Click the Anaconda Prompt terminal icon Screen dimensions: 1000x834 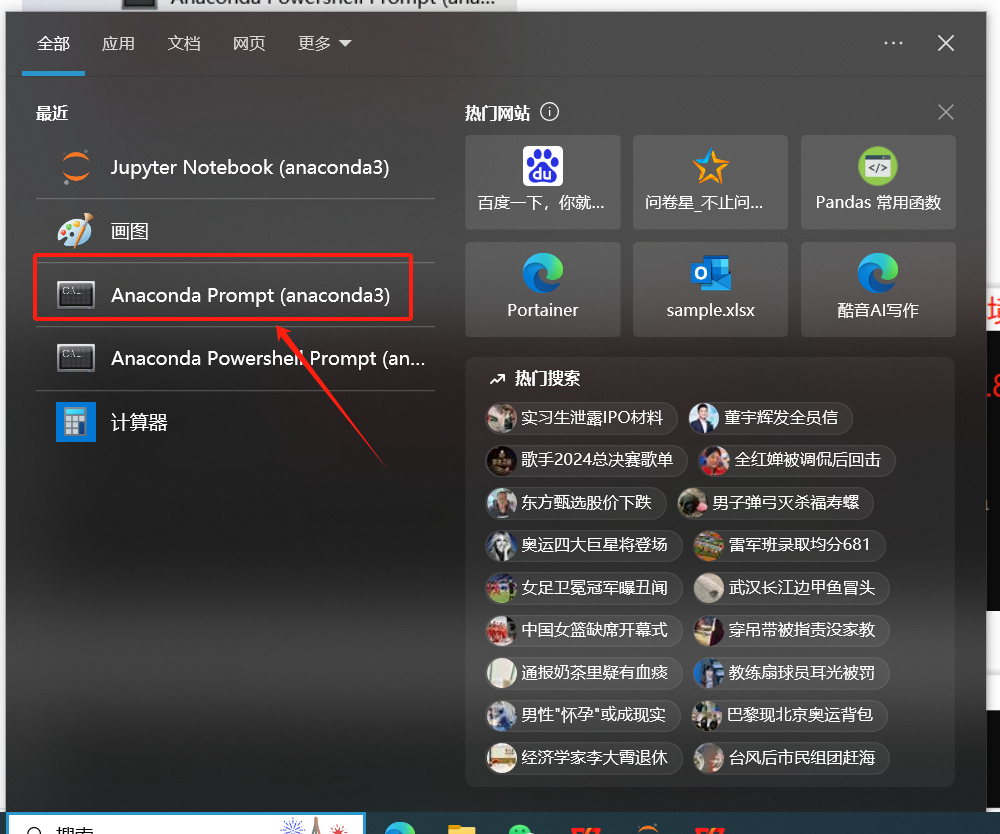point(76,295)
